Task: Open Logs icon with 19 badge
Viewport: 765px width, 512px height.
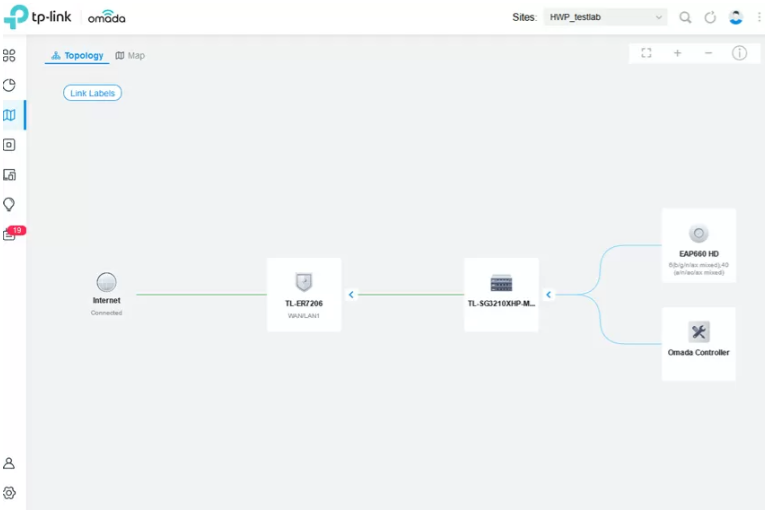Action: (11, 234)
